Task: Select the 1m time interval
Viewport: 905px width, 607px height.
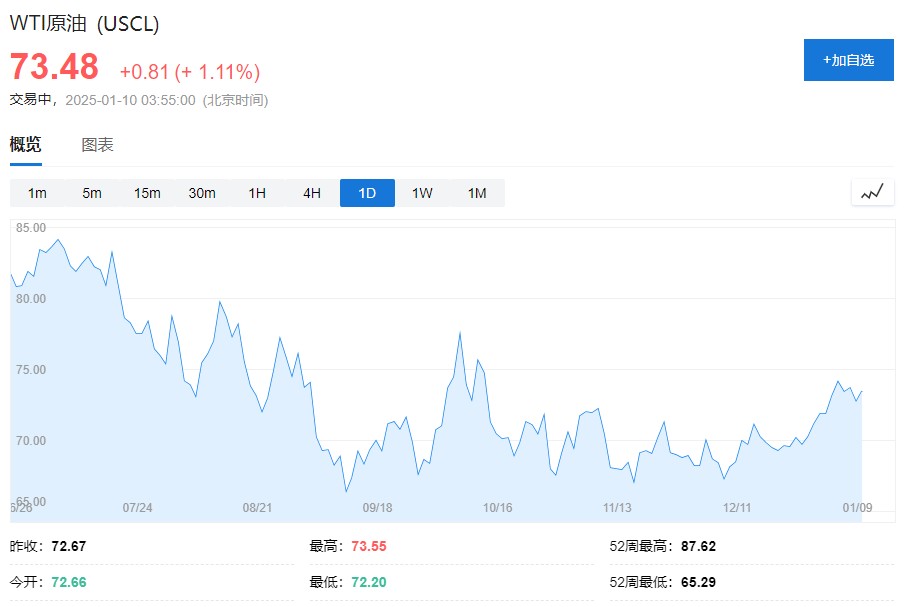Action: coord(37,193)
